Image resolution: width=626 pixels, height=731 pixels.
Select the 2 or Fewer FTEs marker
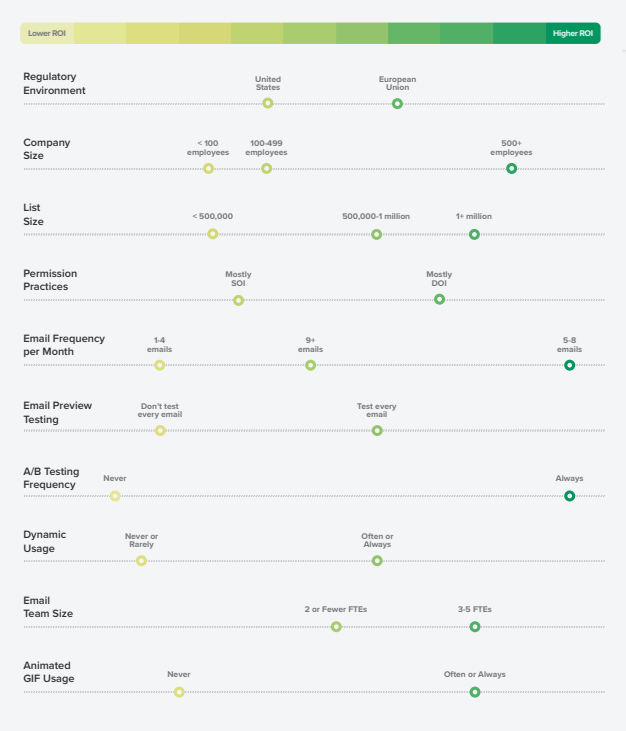tap(336, 626)
